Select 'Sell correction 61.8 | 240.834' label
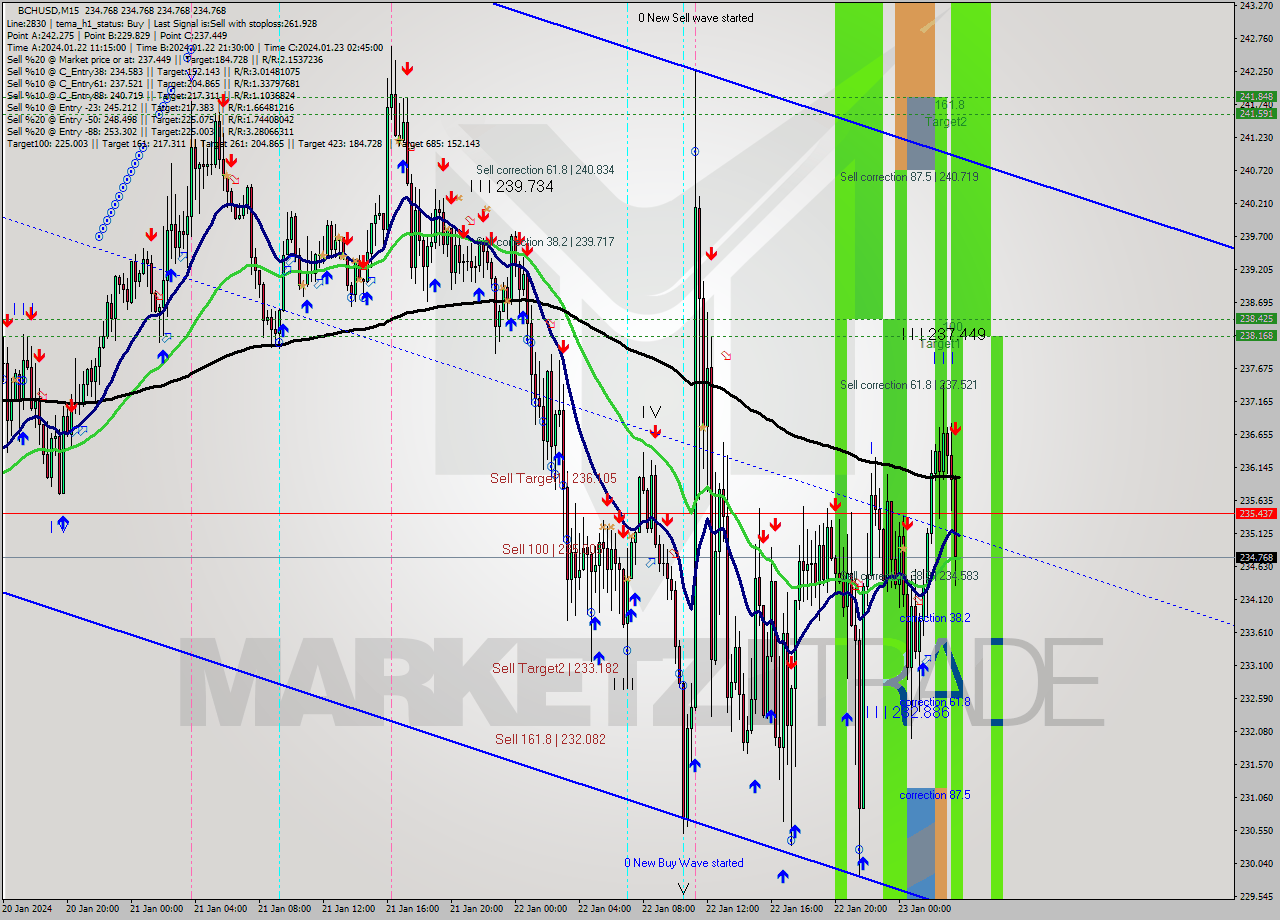The height and width of the screenshot is (920, 1280). pyautogui.click(x=545, y=170)
